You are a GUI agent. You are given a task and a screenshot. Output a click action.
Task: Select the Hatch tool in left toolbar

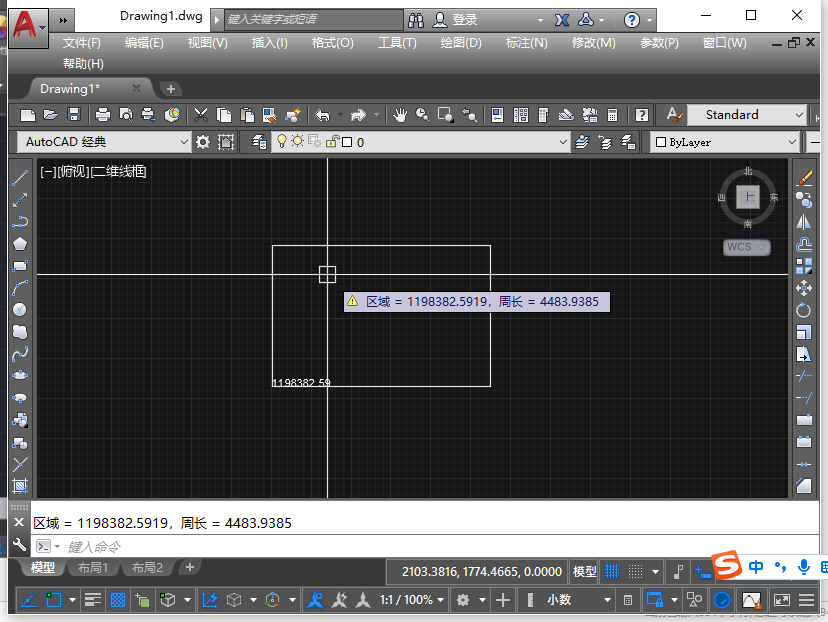pos(20,486)
